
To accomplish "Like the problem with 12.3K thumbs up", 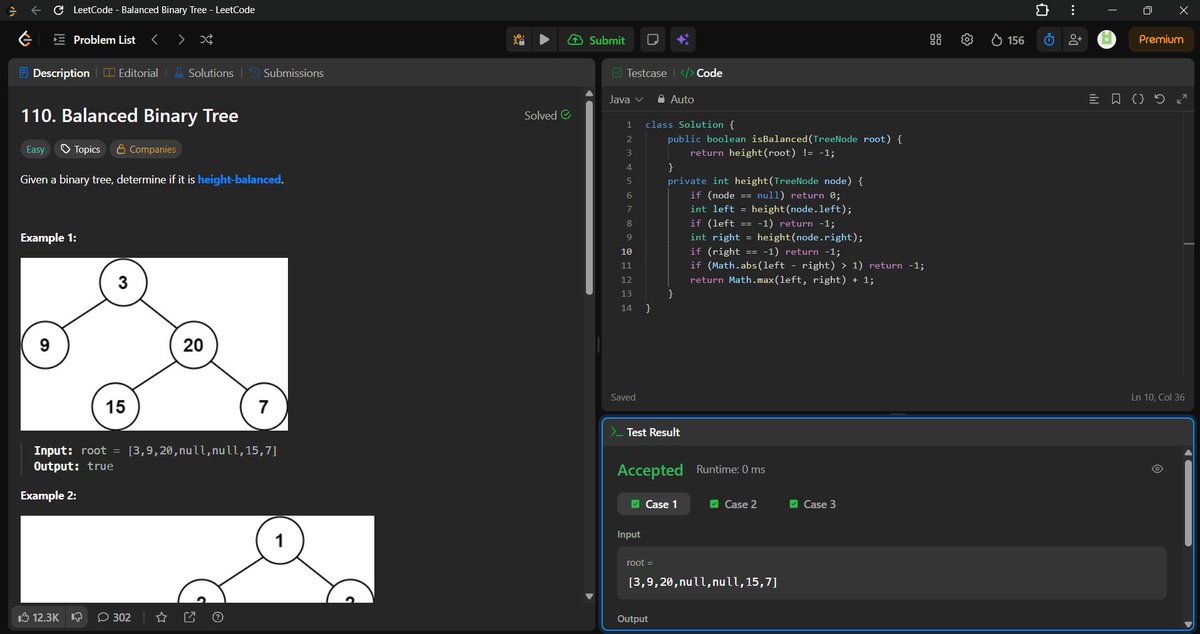I will pos(39,617).
